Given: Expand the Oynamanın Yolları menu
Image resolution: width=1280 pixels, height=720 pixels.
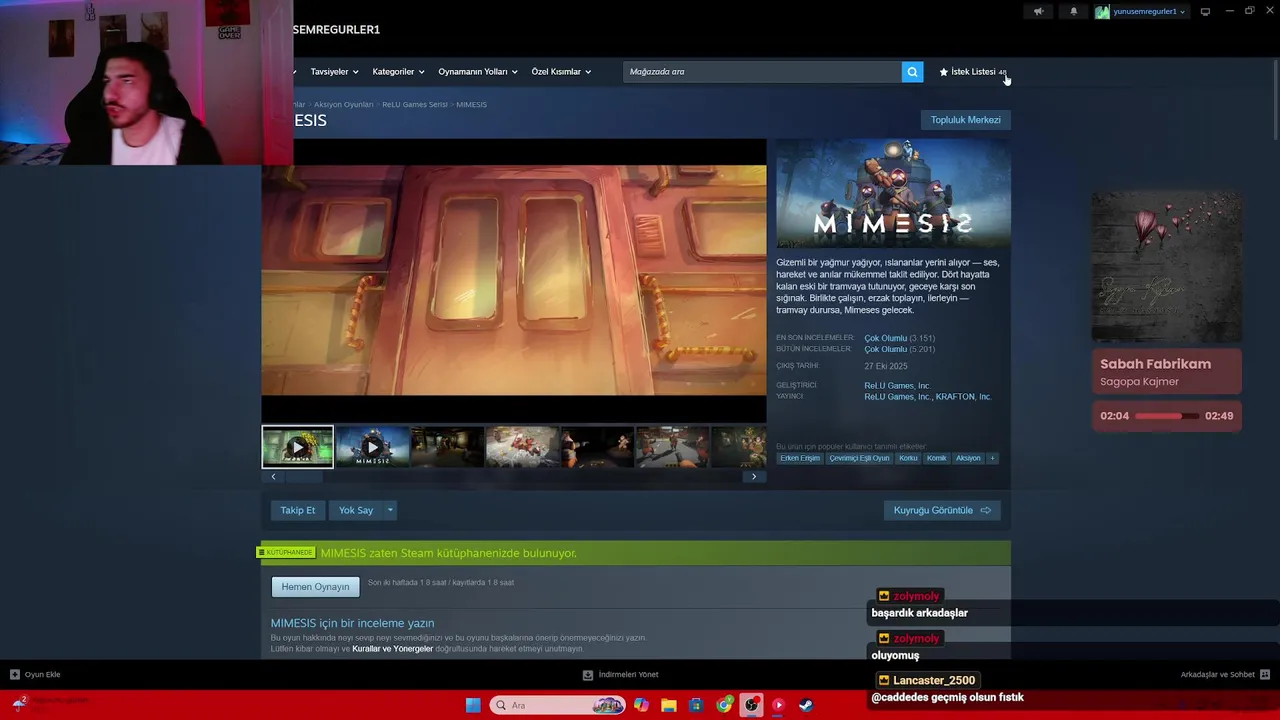Looking at the screenshot, I should coord(478,72).
